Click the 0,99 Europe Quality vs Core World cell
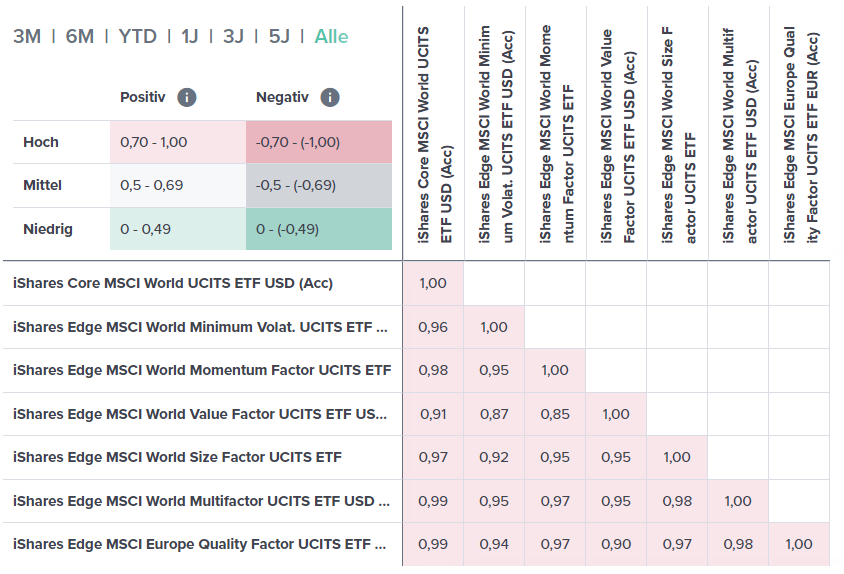Viewport: 844px width, 574px height. point(433,544)
